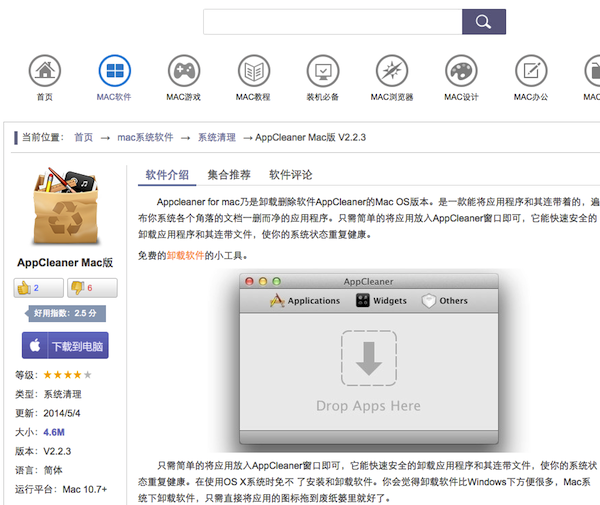
Task: Click the star rating row
Action: [68, 375]
